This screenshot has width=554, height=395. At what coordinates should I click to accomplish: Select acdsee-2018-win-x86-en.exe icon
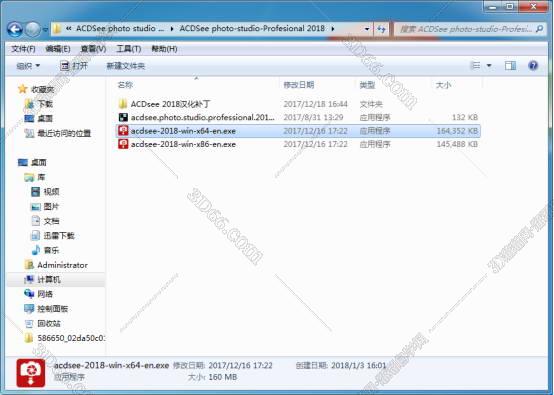coord(123,144)
